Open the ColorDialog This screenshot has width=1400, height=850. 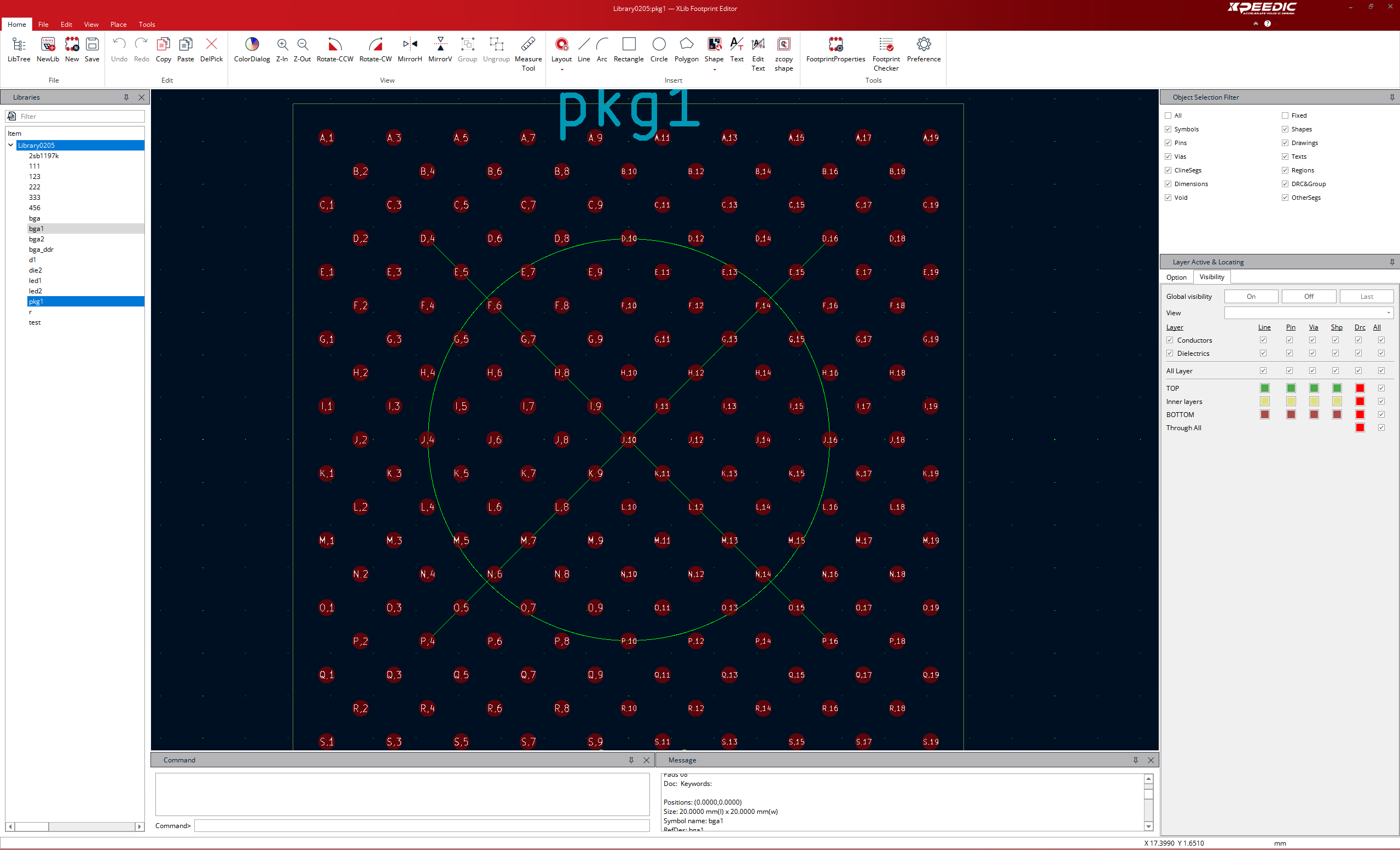[x=252, y=49]
